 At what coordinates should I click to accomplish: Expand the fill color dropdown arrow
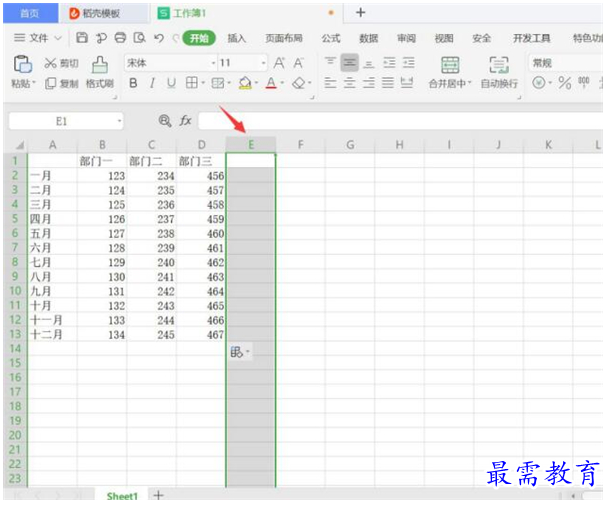(256, 83)
